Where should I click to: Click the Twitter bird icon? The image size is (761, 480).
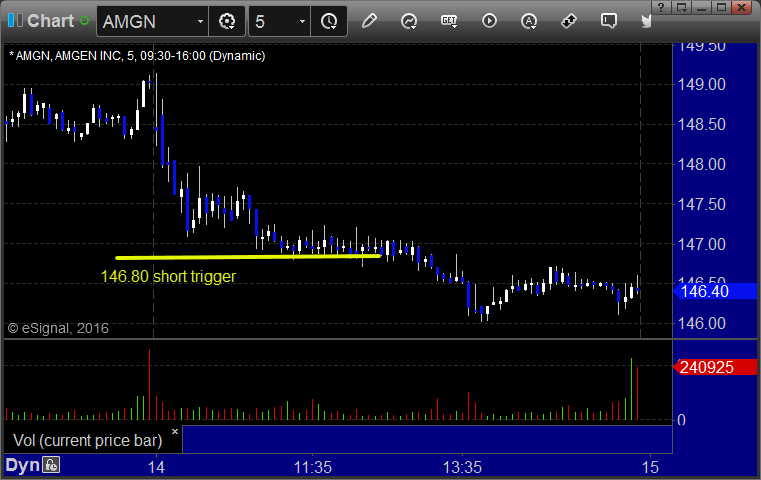tap(646, 21)
